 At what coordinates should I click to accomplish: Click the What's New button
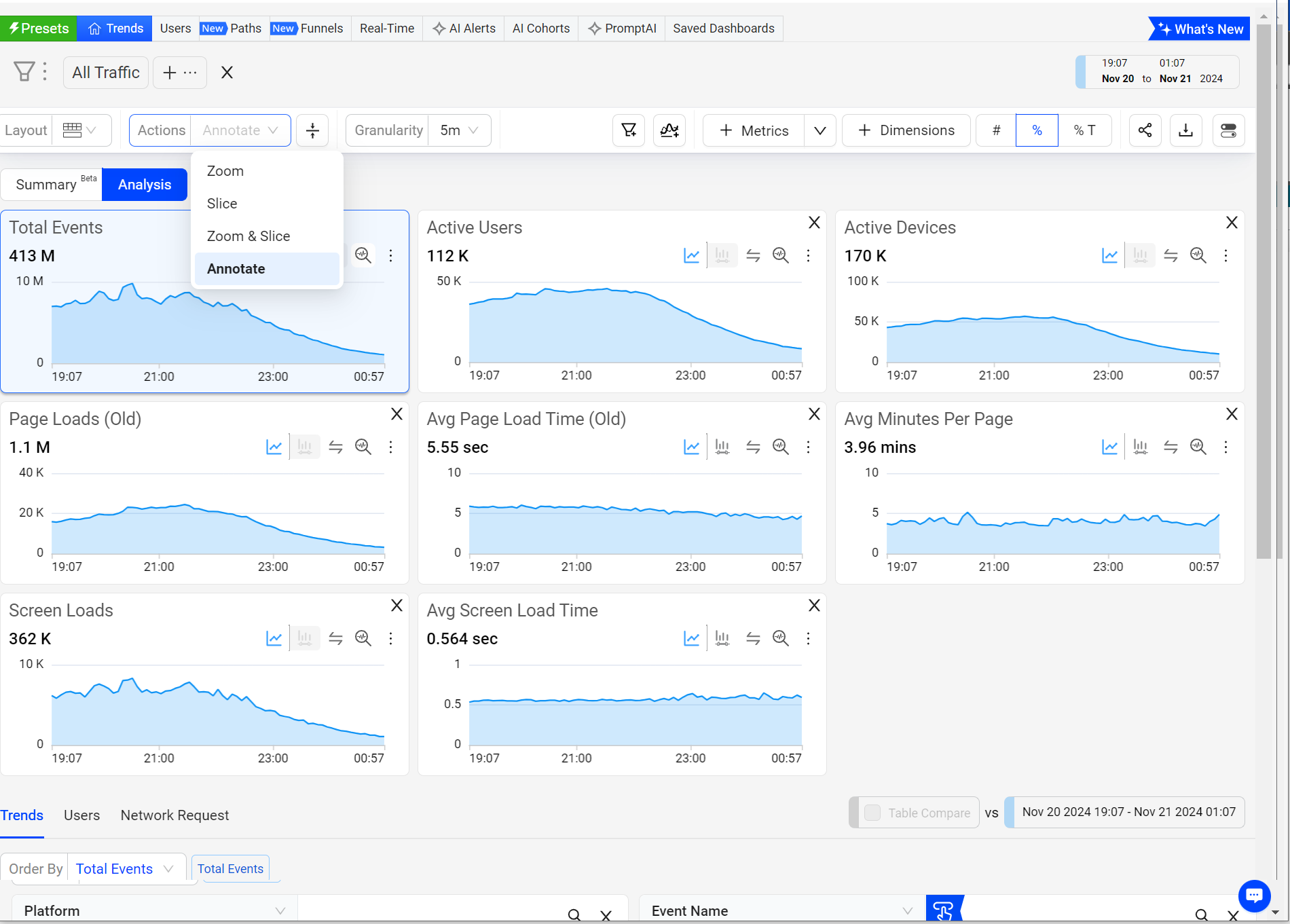[1200, 29]
